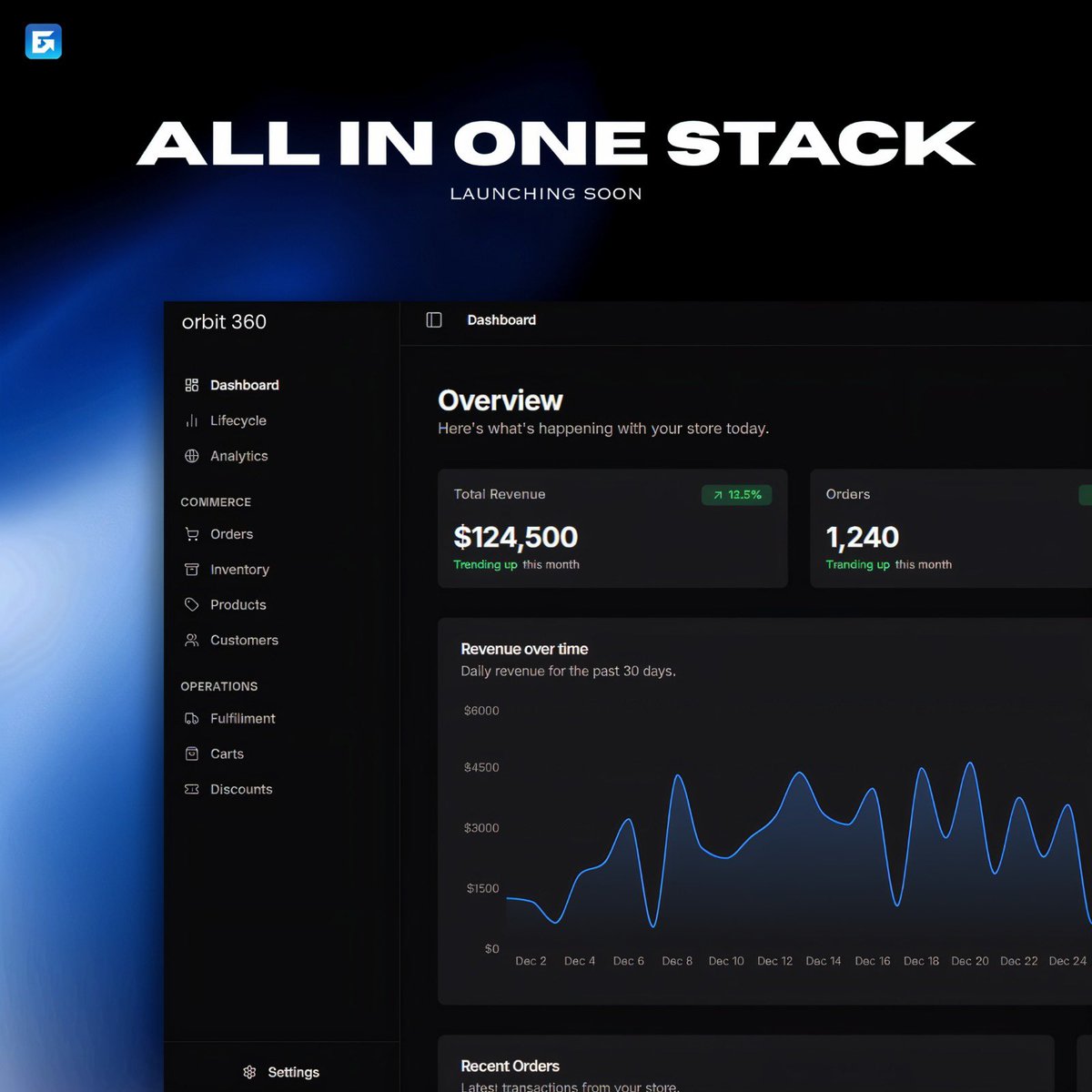
Task: Click the $1500 y-axis label
Action: coord(482,888)
